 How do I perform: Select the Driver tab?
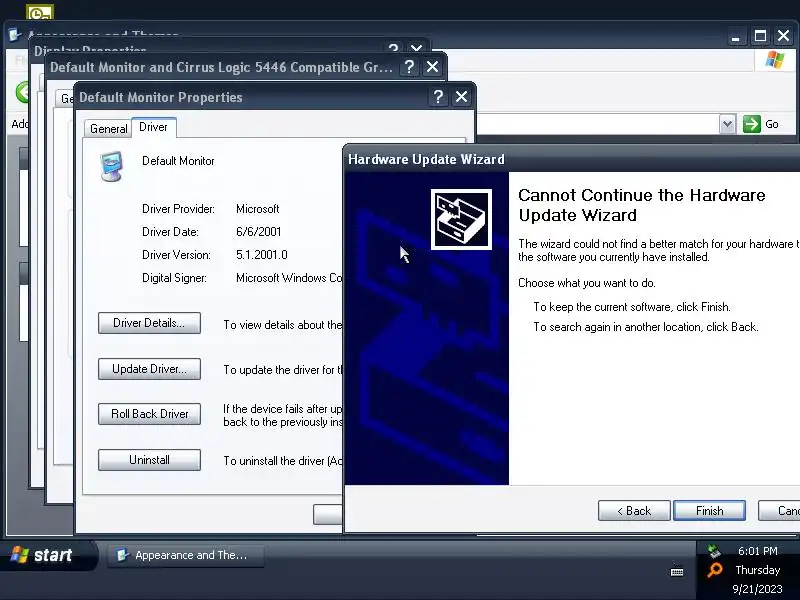154,127
